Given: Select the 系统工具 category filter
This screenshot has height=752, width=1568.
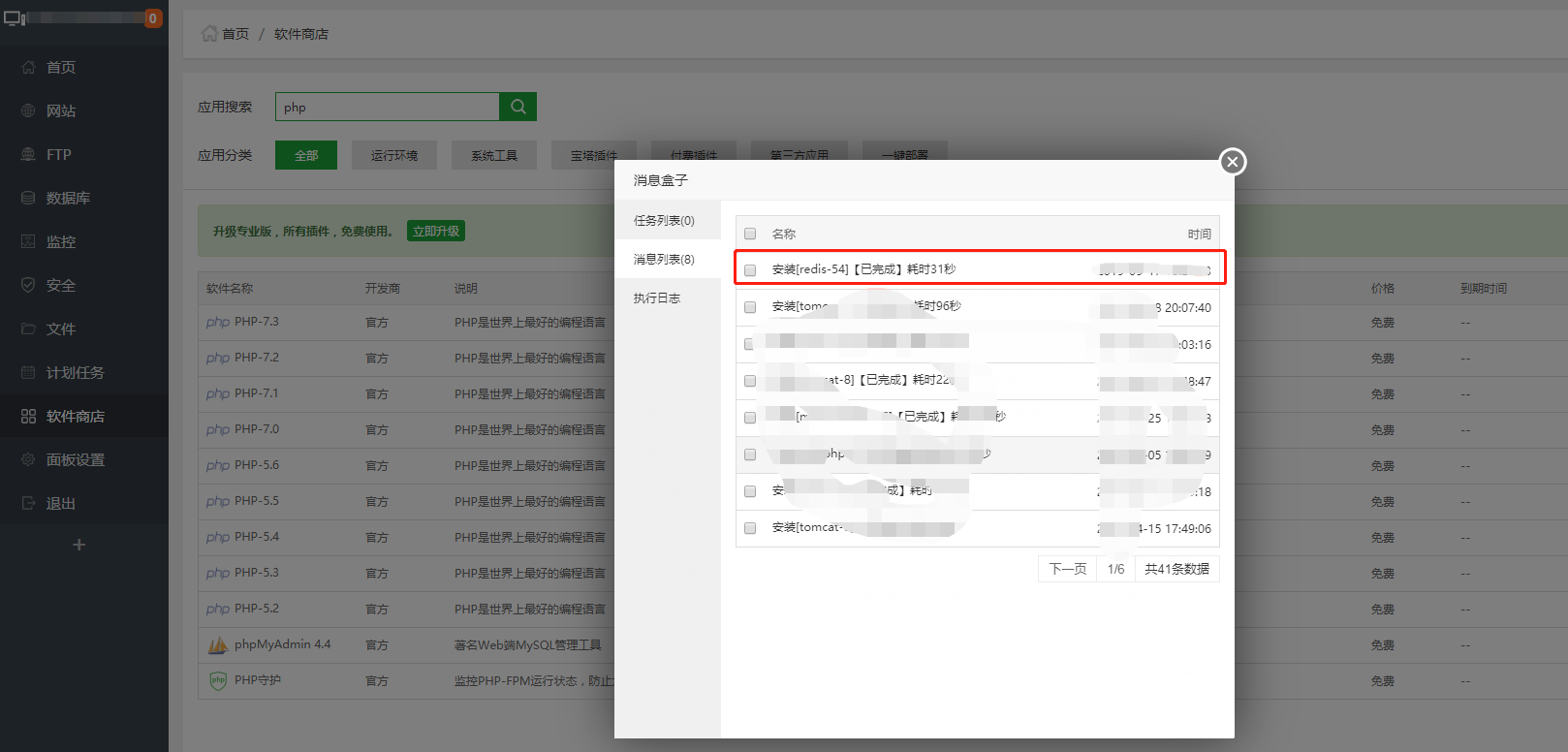Looking at the screenshot, I should tap(494, 155).
